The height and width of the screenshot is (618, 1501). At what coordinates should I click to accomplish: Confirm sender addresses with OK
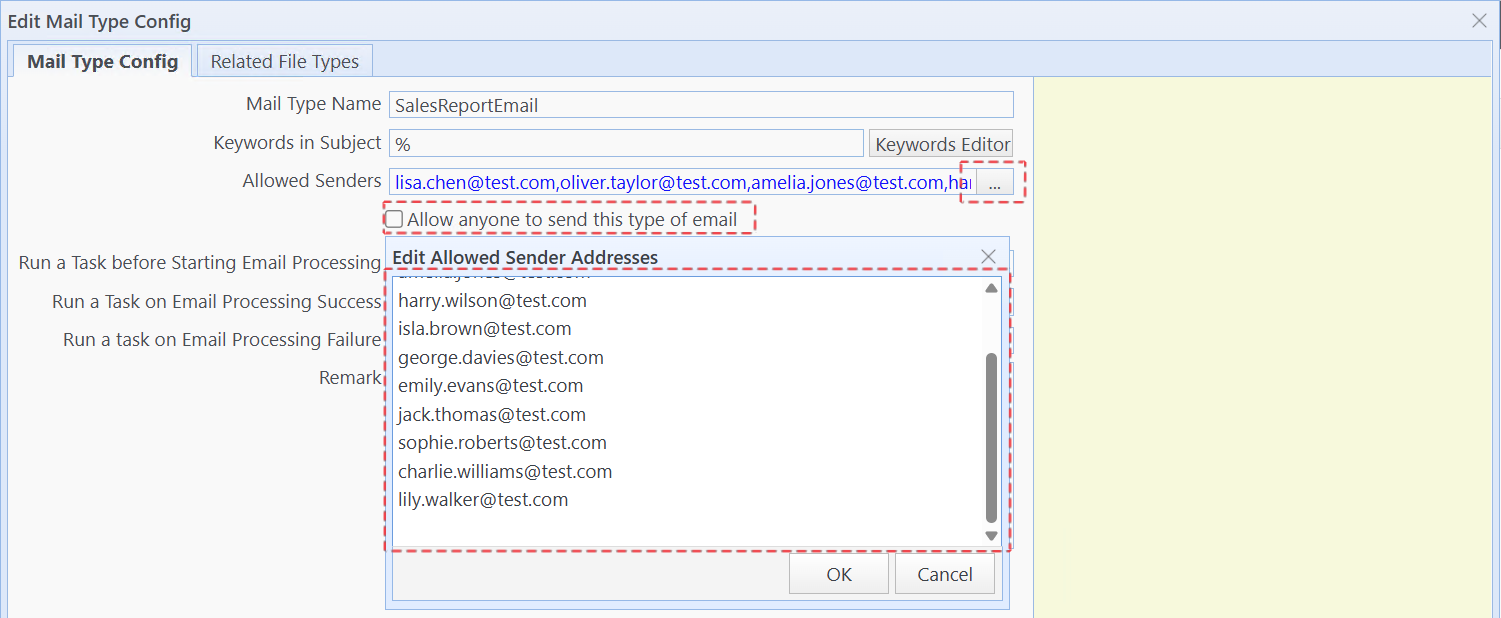click(x=838, y=574)
